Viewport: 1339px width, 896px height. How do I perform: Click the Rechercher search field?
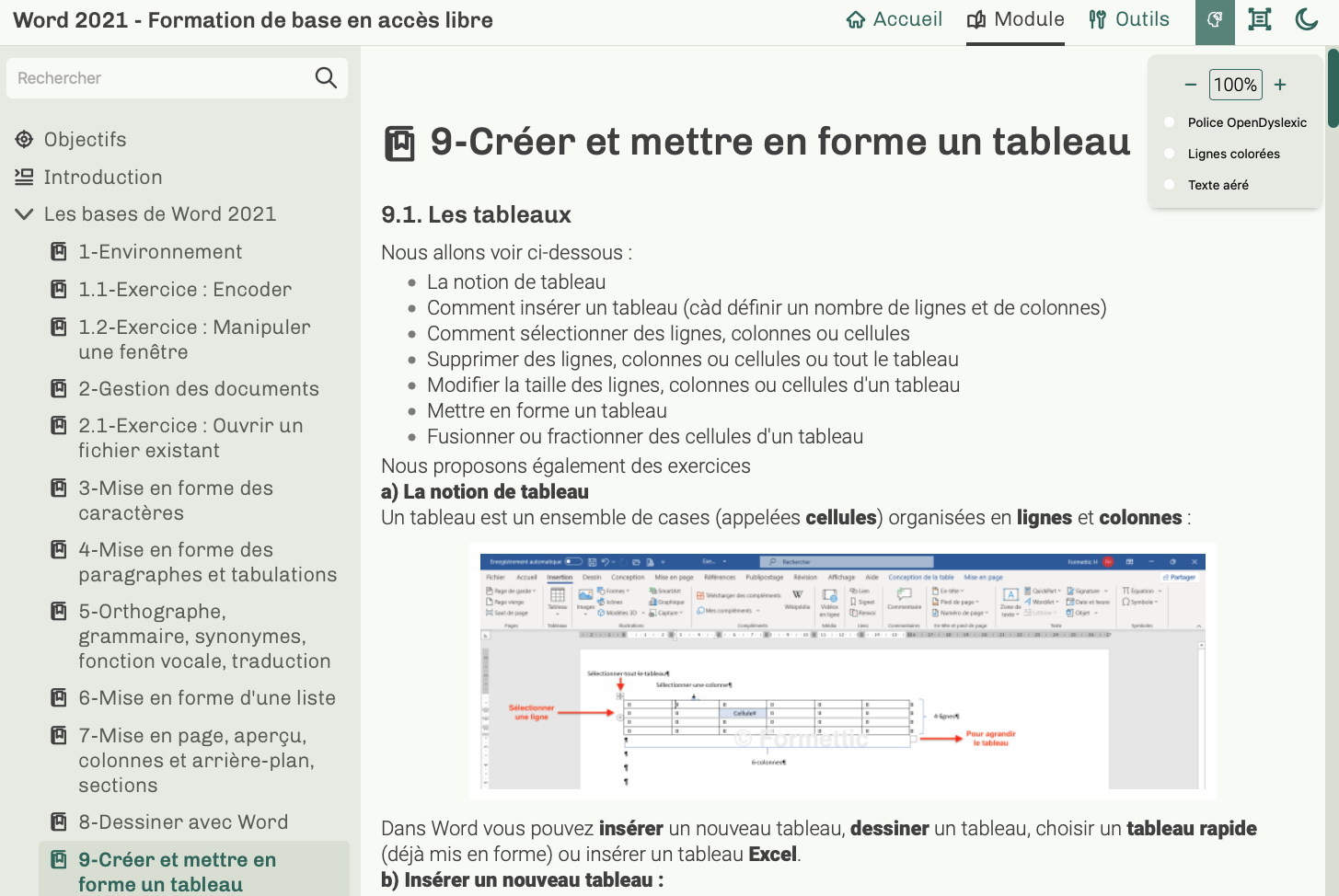point(177,78)
